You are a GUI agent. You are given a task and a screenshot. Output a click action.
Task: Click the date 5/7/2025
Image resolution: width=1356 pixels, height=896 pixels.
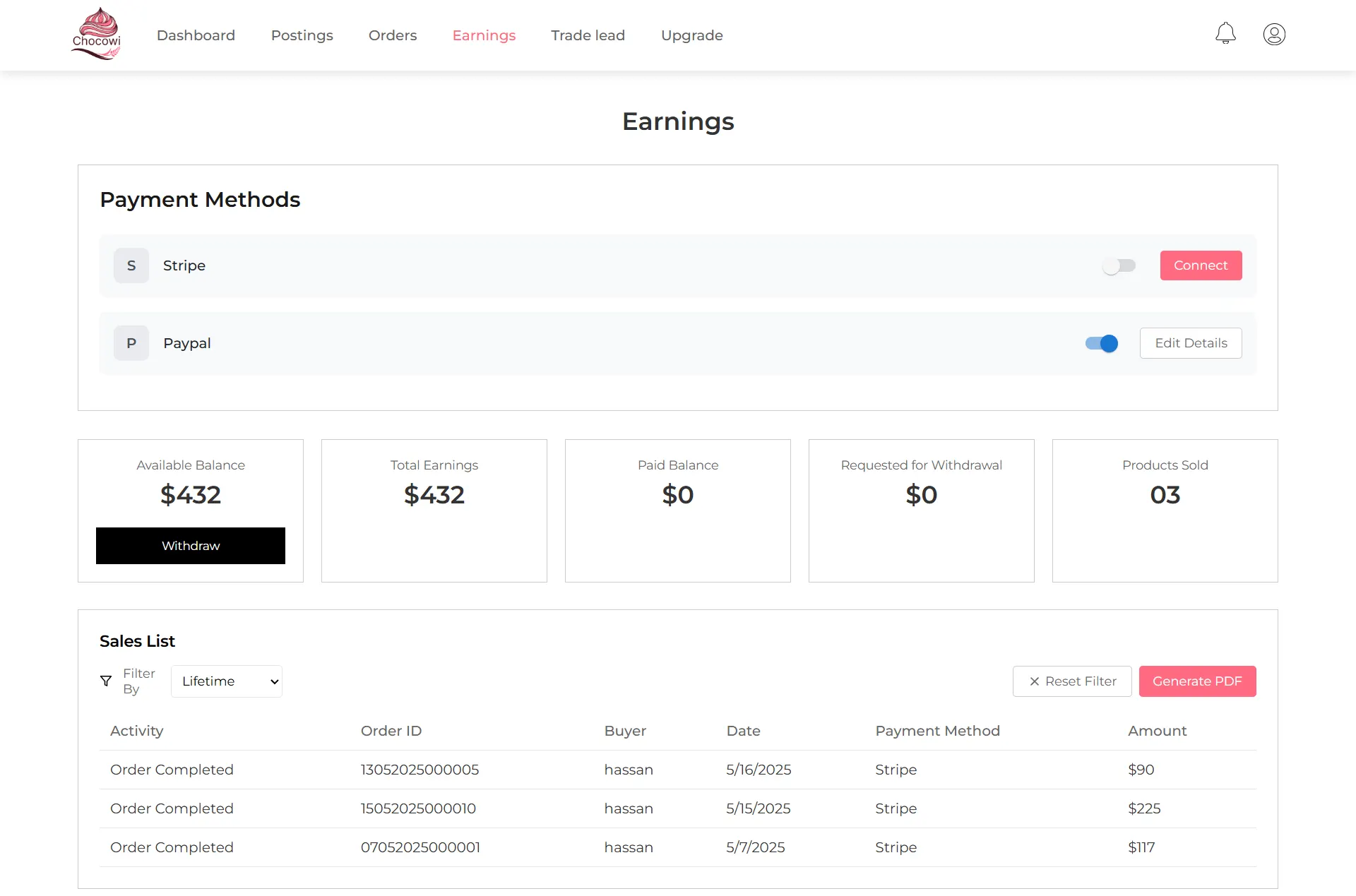pos(756,847)
